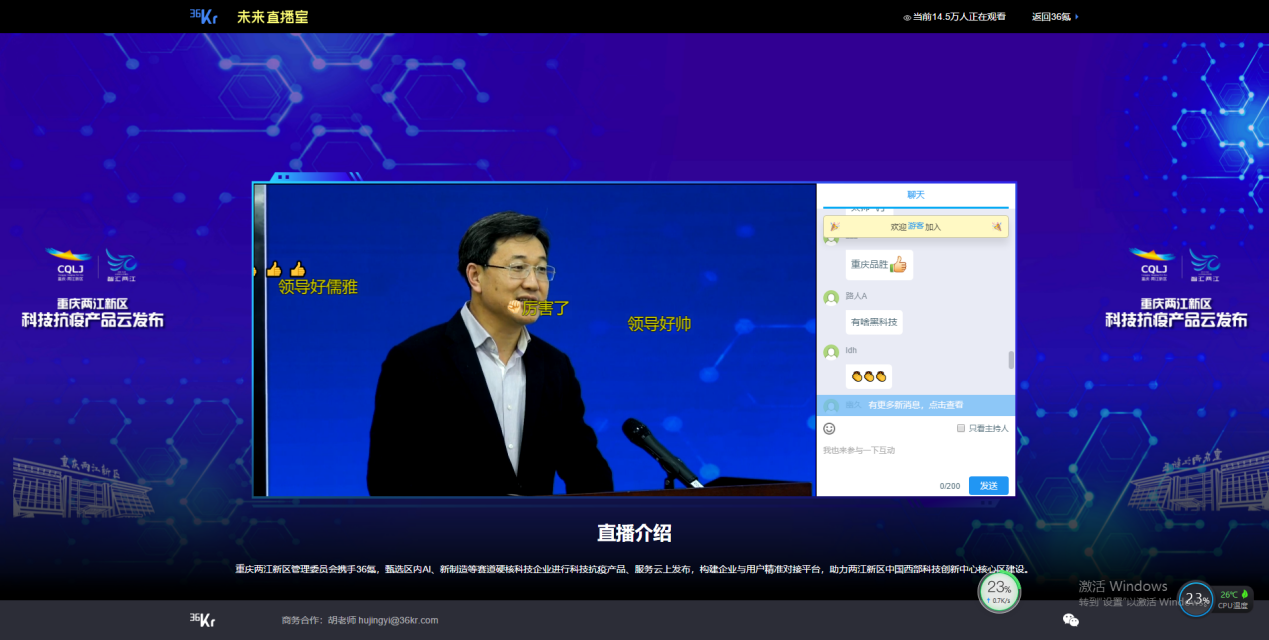Click the WeChat icon in footer
This screenshot has height=640, width=1269.
pyautogui.click(x=1070, y=620)
